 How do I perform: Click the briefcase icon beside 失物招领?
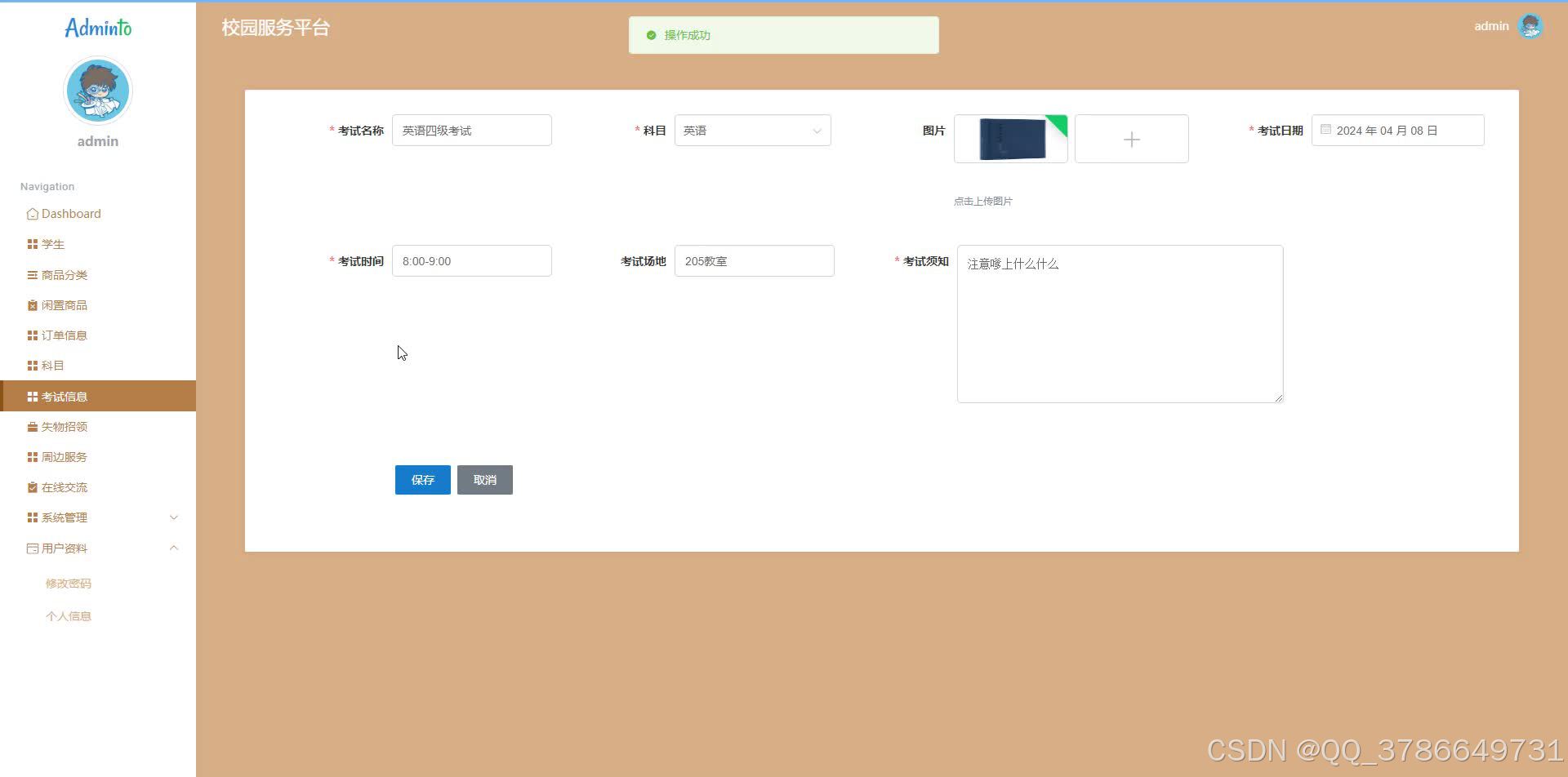click(x=33, y=427)
